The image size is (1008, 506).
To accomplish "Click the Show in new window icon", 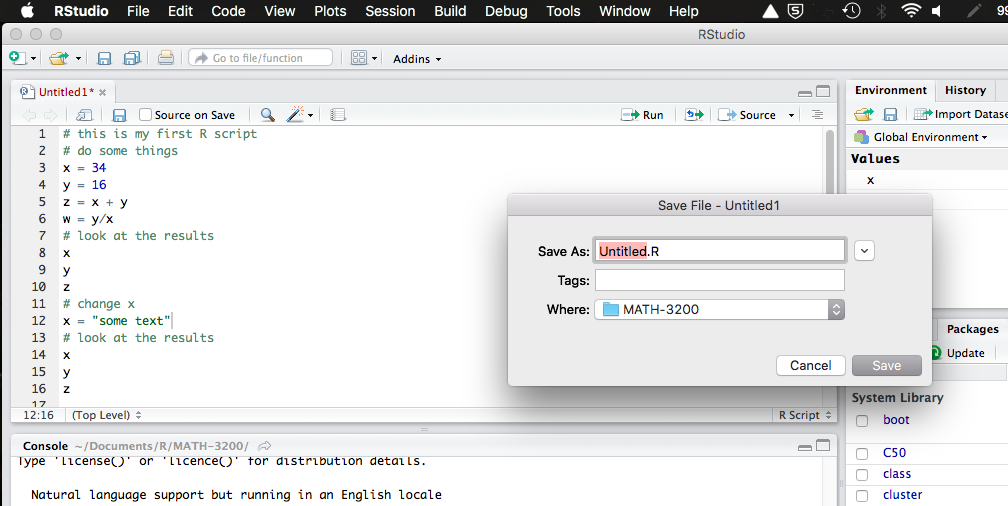I will pyautogui.click(x=84, y=115).
